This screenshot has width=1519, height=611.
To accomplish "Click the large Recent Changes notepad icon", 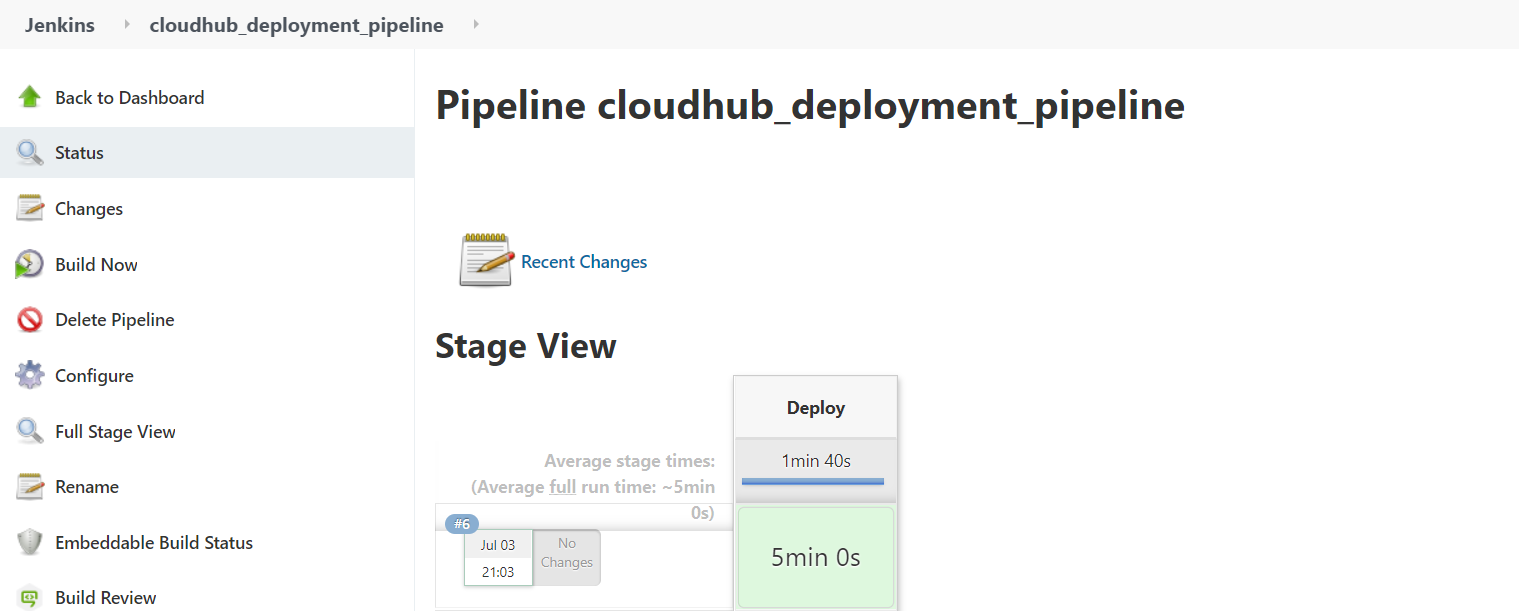I will click(485, 260).
